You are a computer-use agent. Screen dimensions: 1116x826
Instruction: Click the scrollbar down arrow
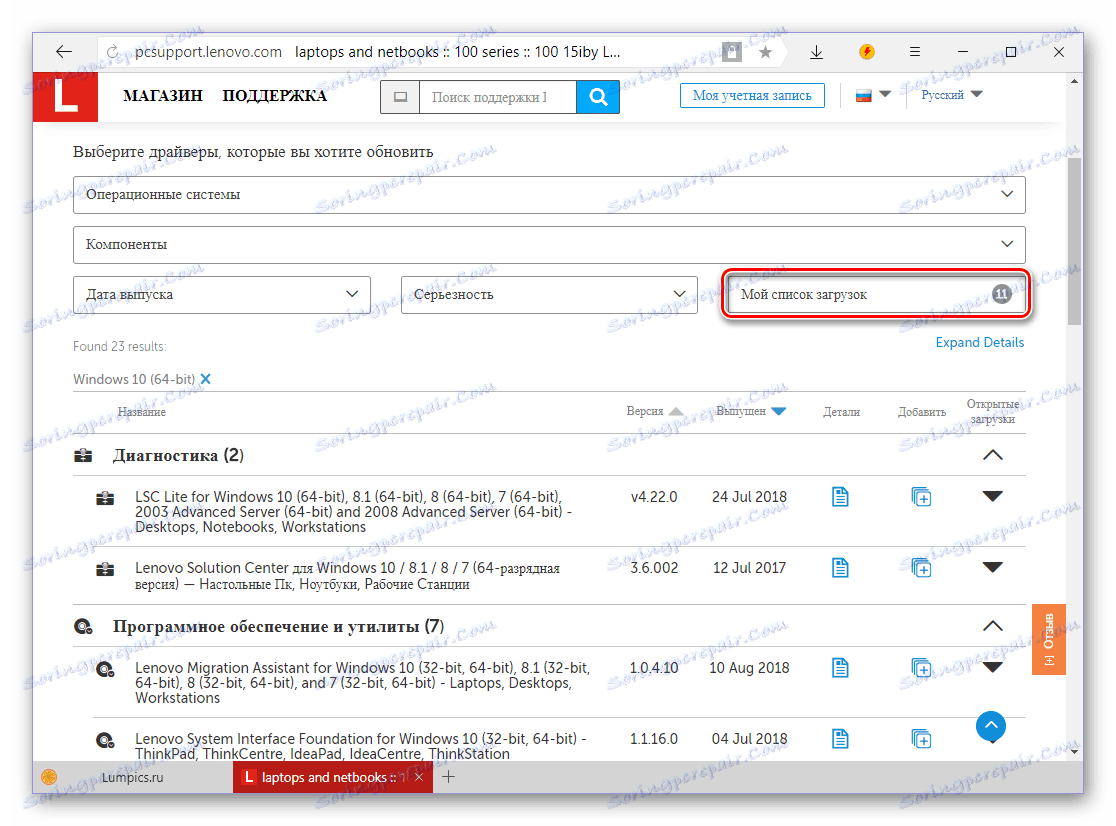click(x=1074, y=751)
